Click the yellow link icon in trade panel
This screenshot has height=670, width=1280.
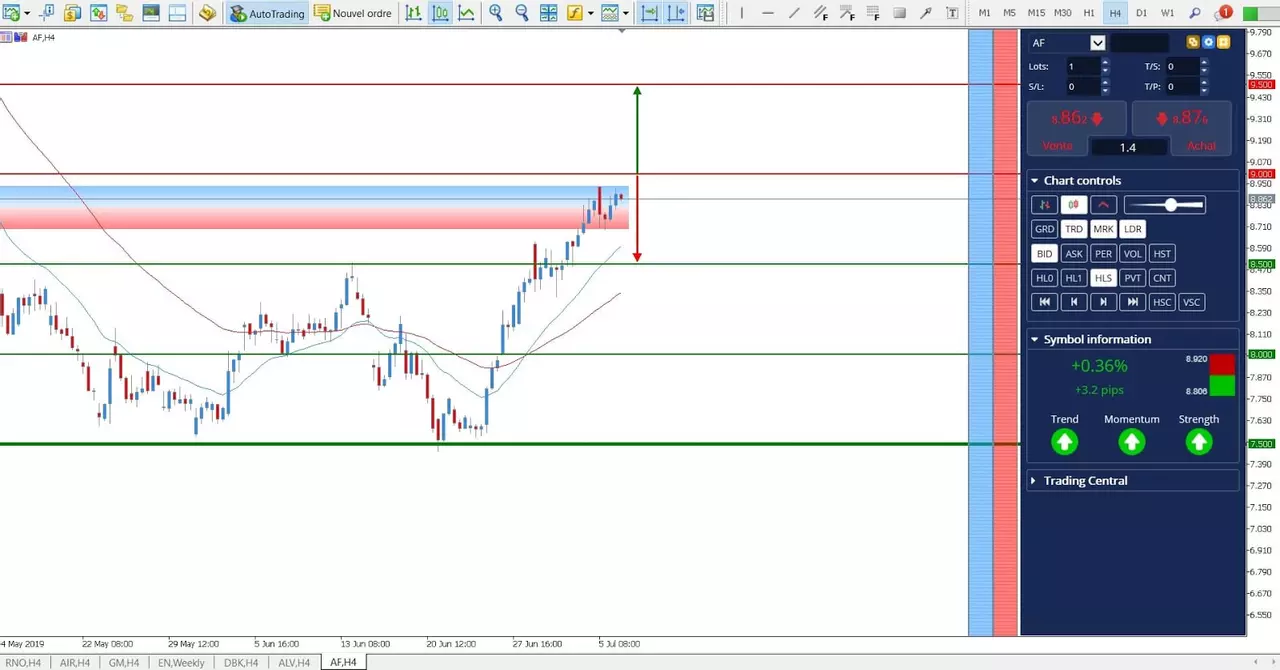pos(1192,42)
